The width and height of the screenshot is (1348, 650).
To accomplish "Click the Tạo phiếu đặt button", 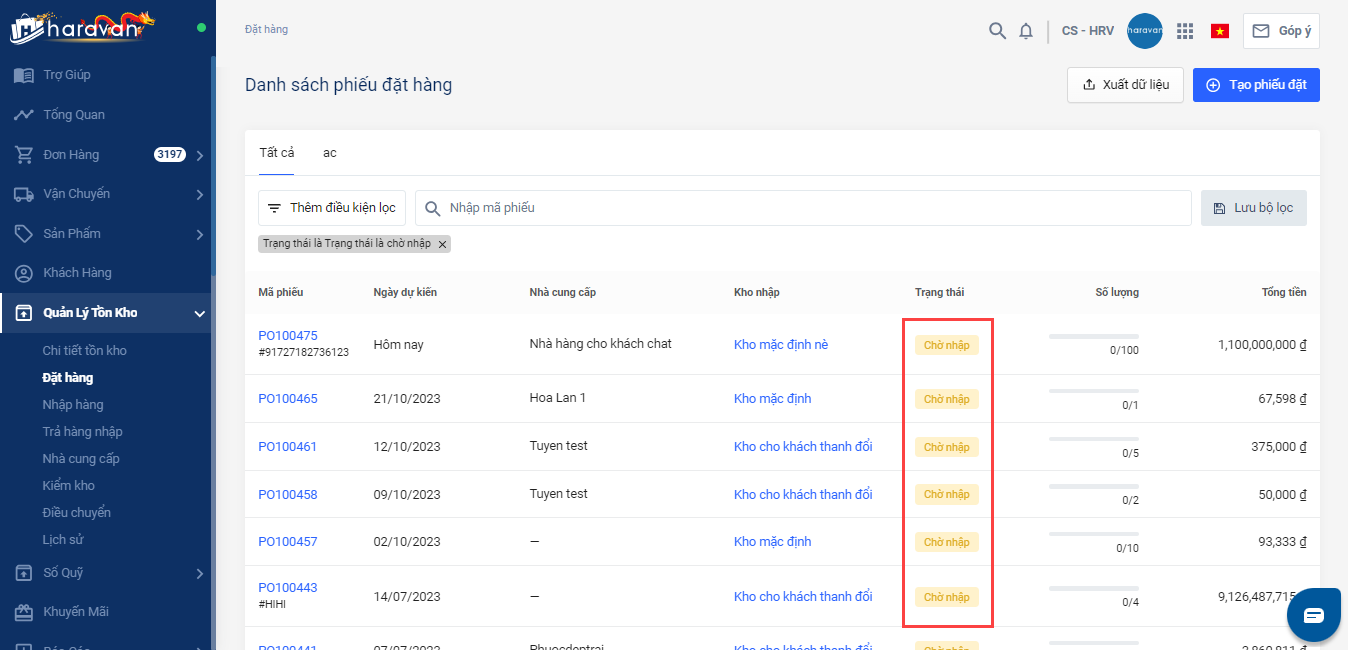I will (1256, 85).
